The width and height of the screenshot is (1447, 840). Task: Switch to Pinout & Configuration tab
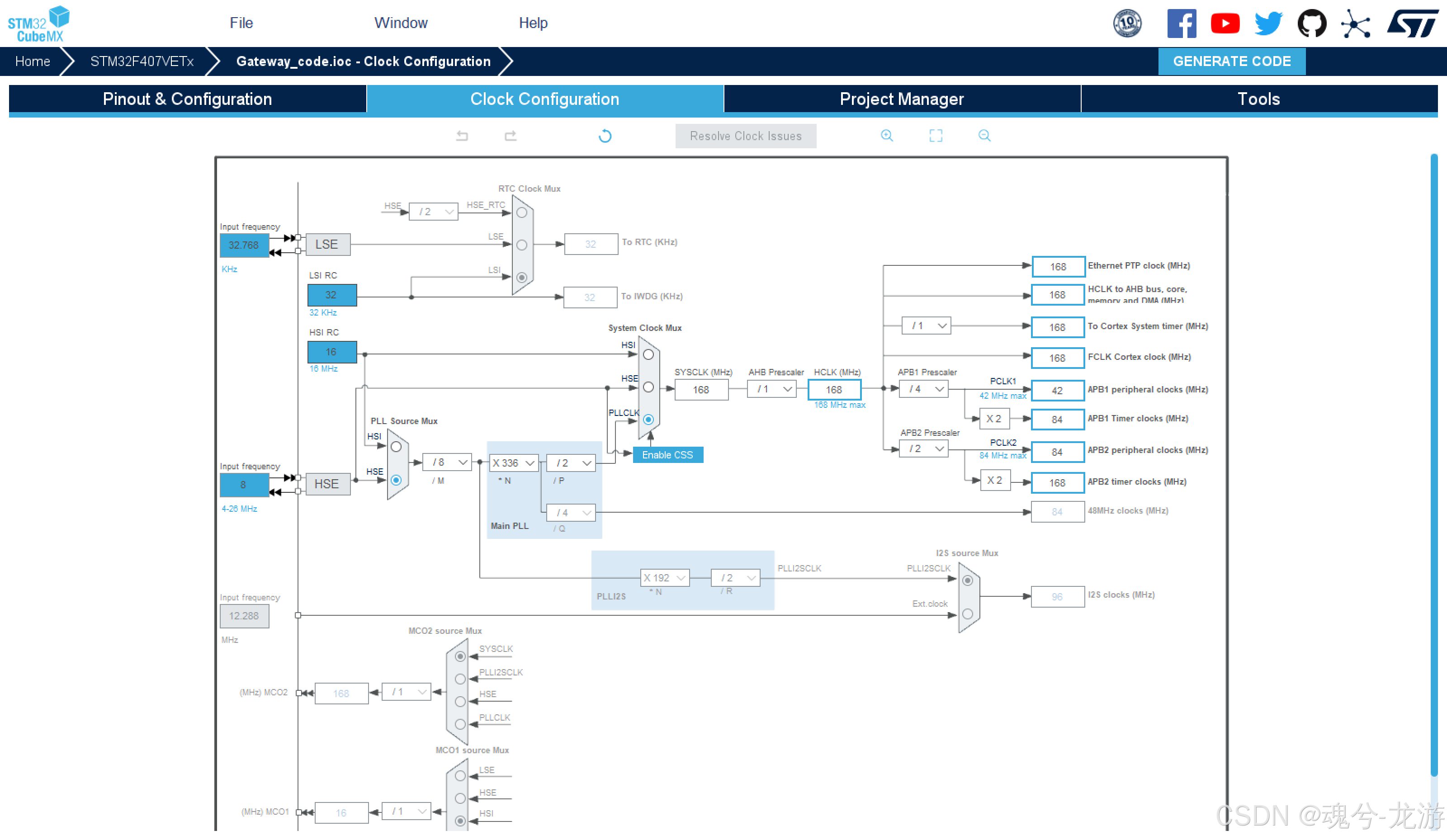pyautogui.click(x=187, y=99)
